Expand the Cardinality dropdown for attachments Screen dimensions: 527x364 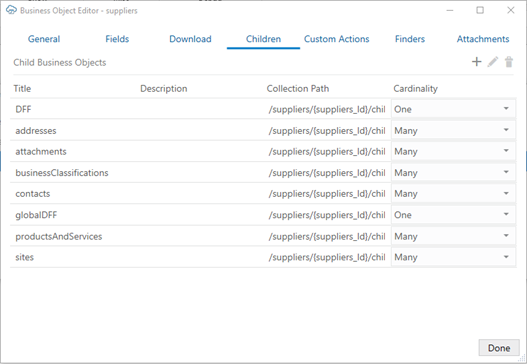coord(453,152)
